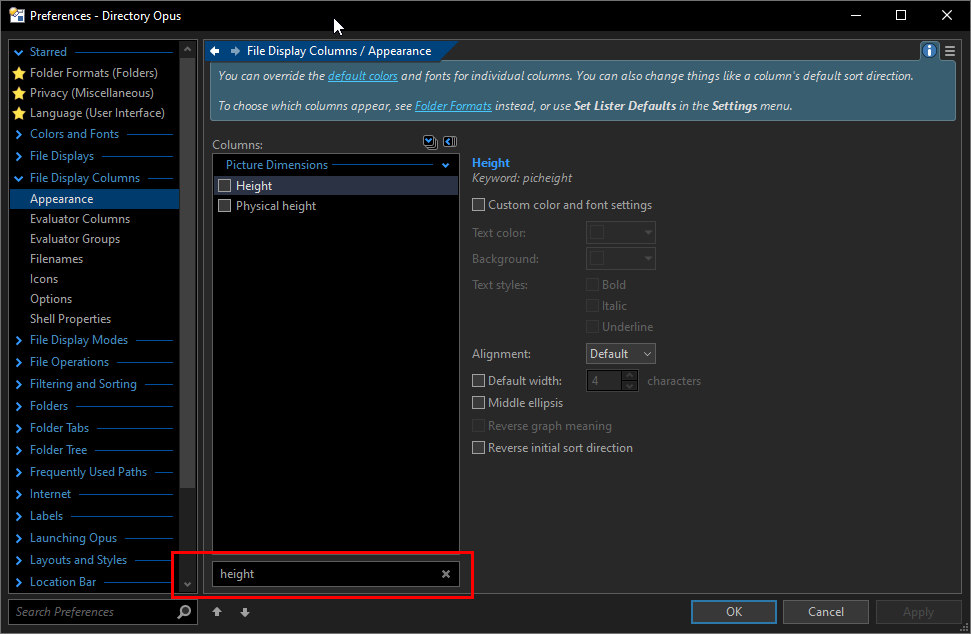971x634 pixels.
Task: Expand the Location Bar category
Action: (19, 583)
